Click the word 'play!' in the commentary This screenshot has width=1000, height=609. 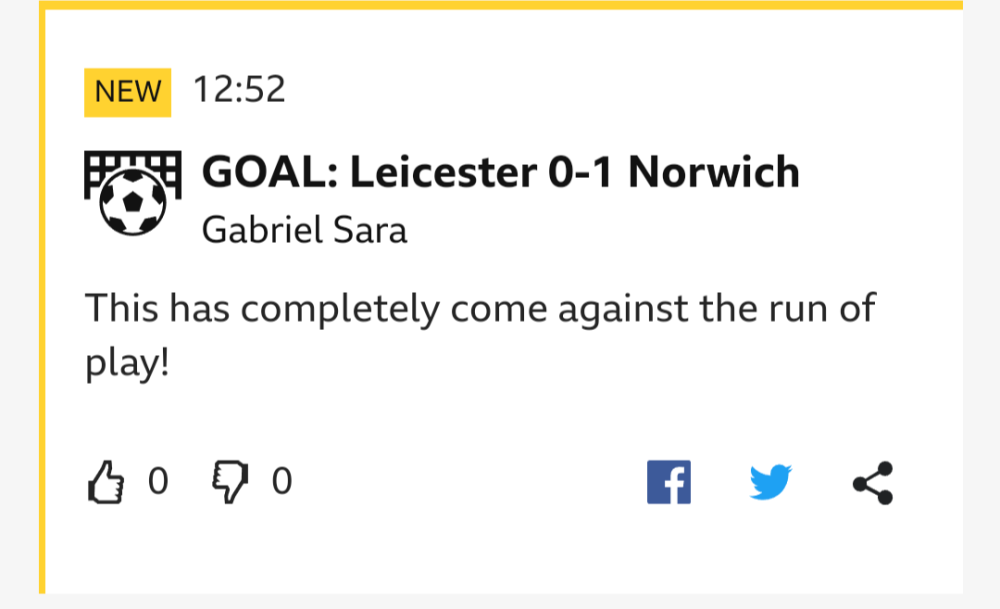point(126,364)
